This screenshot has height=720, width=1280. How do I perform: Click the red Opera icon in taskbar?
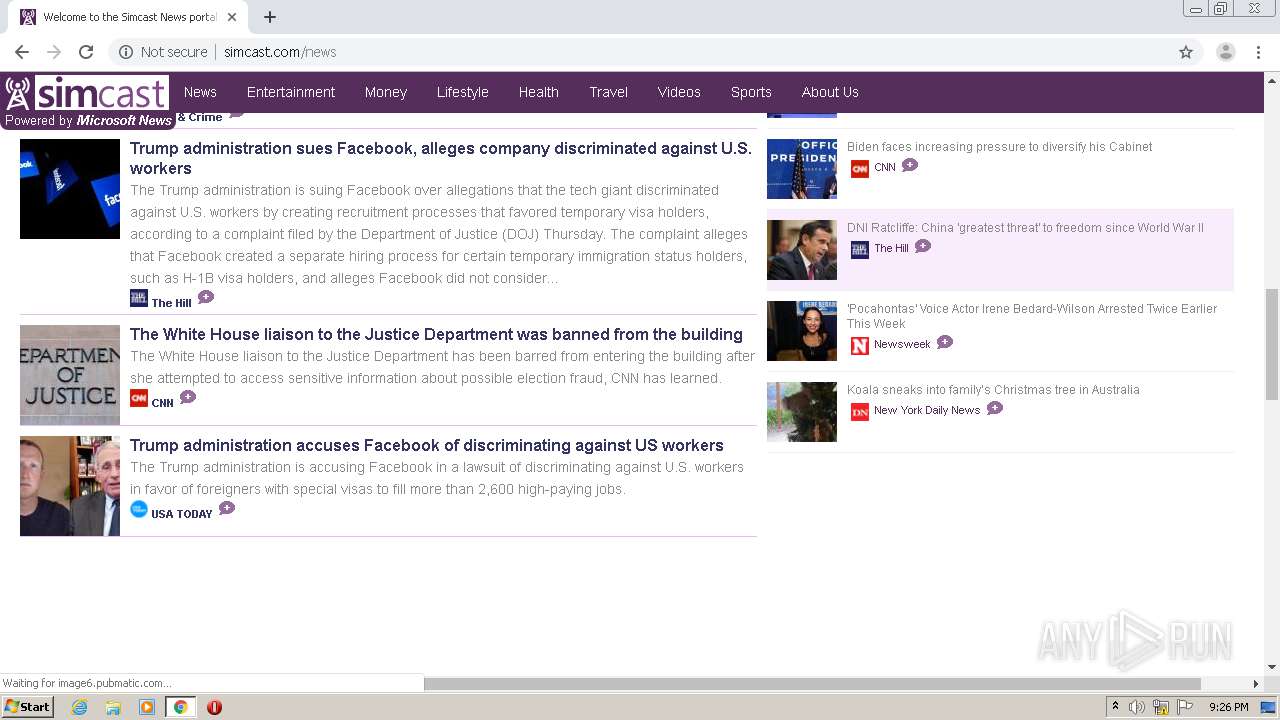coord(214,707)
